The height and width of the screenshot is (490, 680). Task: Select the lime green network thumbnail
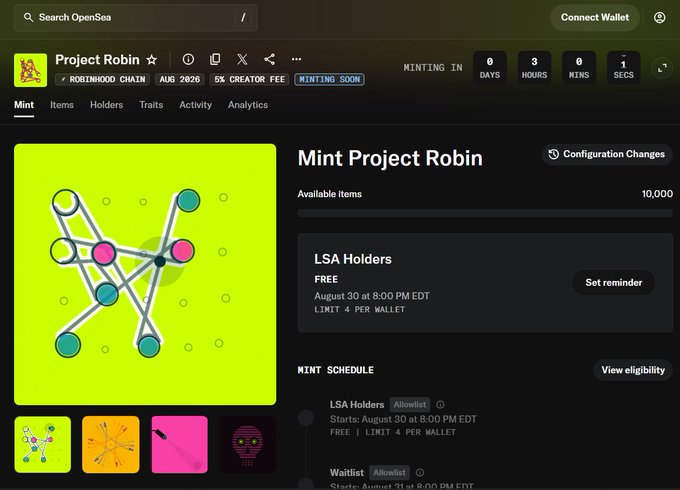[x=42, y=444]
